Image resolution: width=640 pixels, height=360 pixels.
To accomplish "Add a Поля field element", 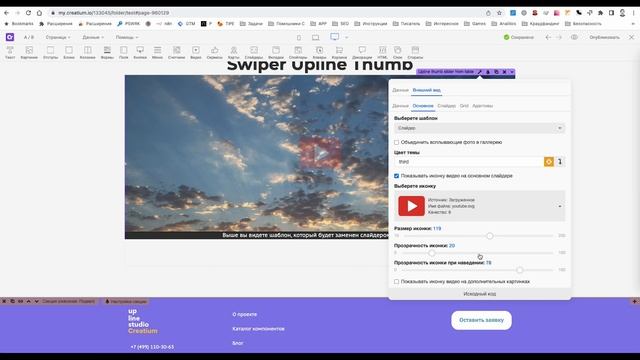I will 123,53.
